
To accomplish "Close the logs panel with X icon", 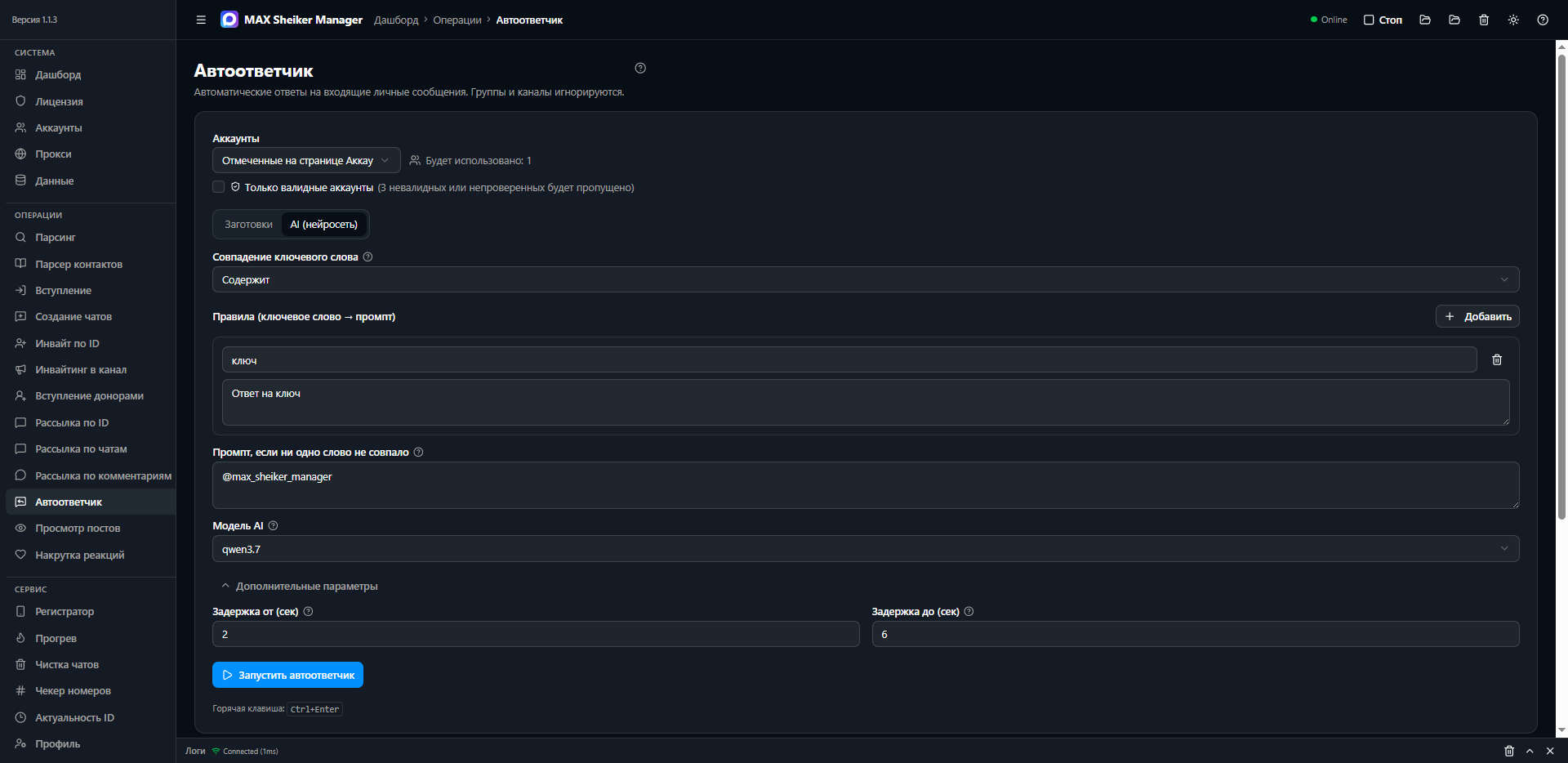I will 1550,751.
